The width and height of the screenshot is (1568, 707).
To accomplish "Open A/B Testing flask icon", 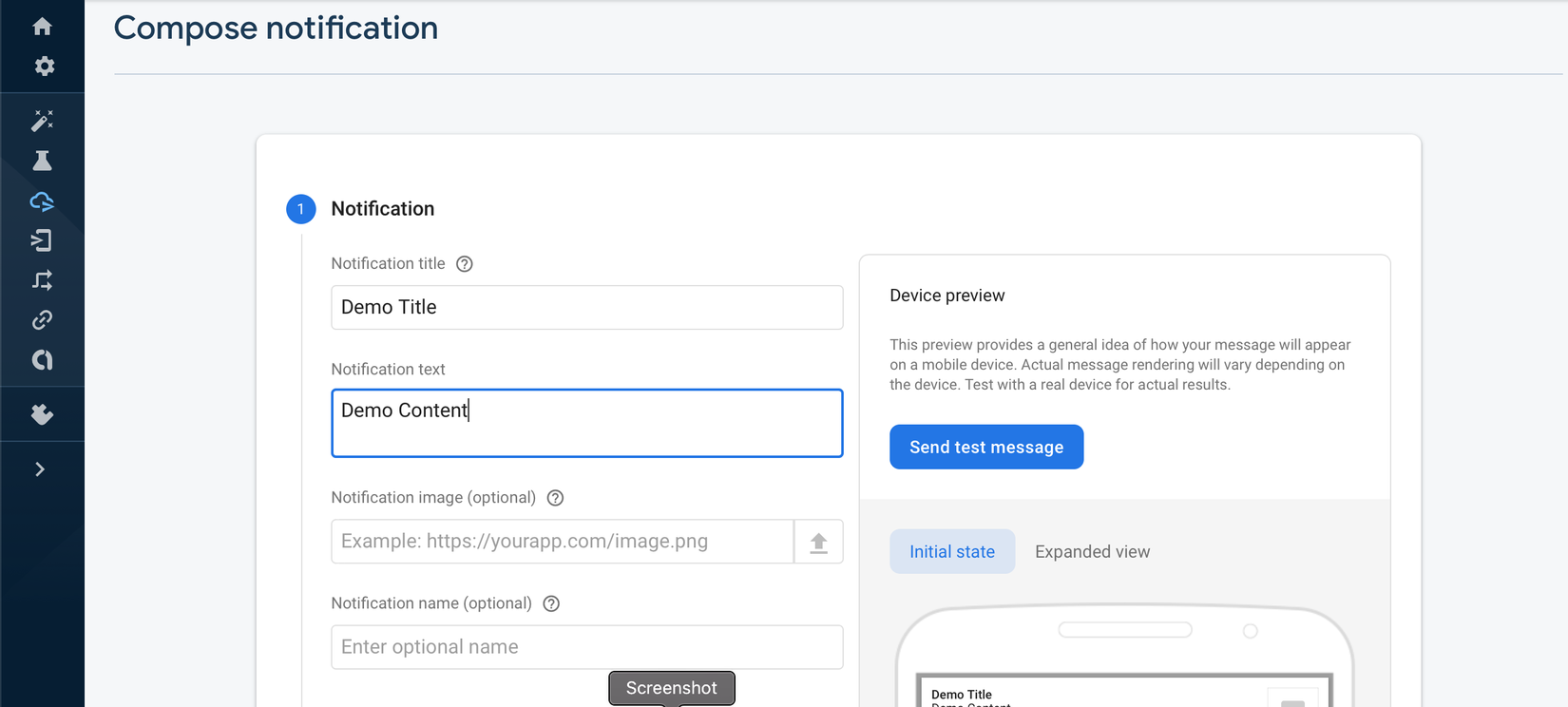I will pyautogui.click(x=42, y=161).
